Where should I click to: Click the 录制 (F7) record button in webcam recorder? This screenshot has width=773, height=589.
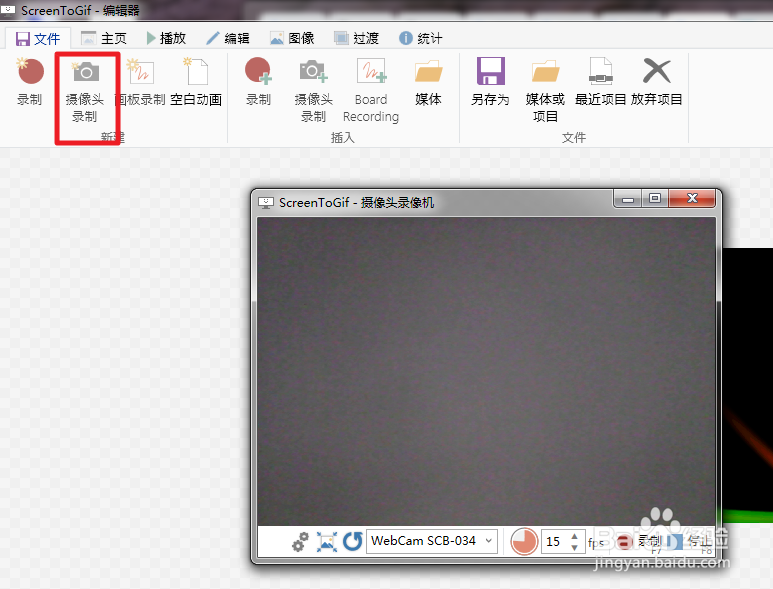click(639, 542)
